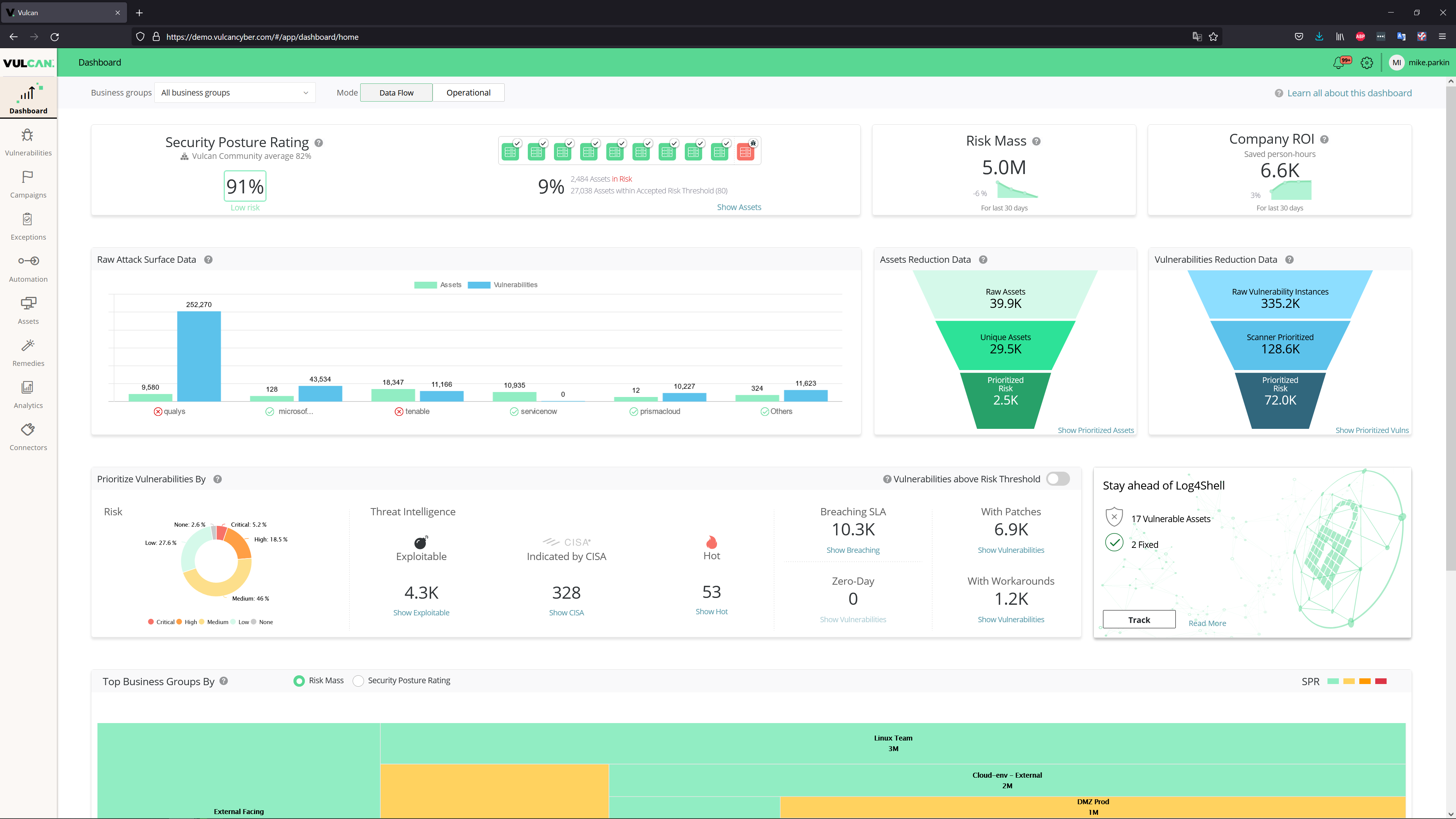Click the Show Exploitable link
Viewport: 1456px width, 819px height.
click(x=421, y=613)
